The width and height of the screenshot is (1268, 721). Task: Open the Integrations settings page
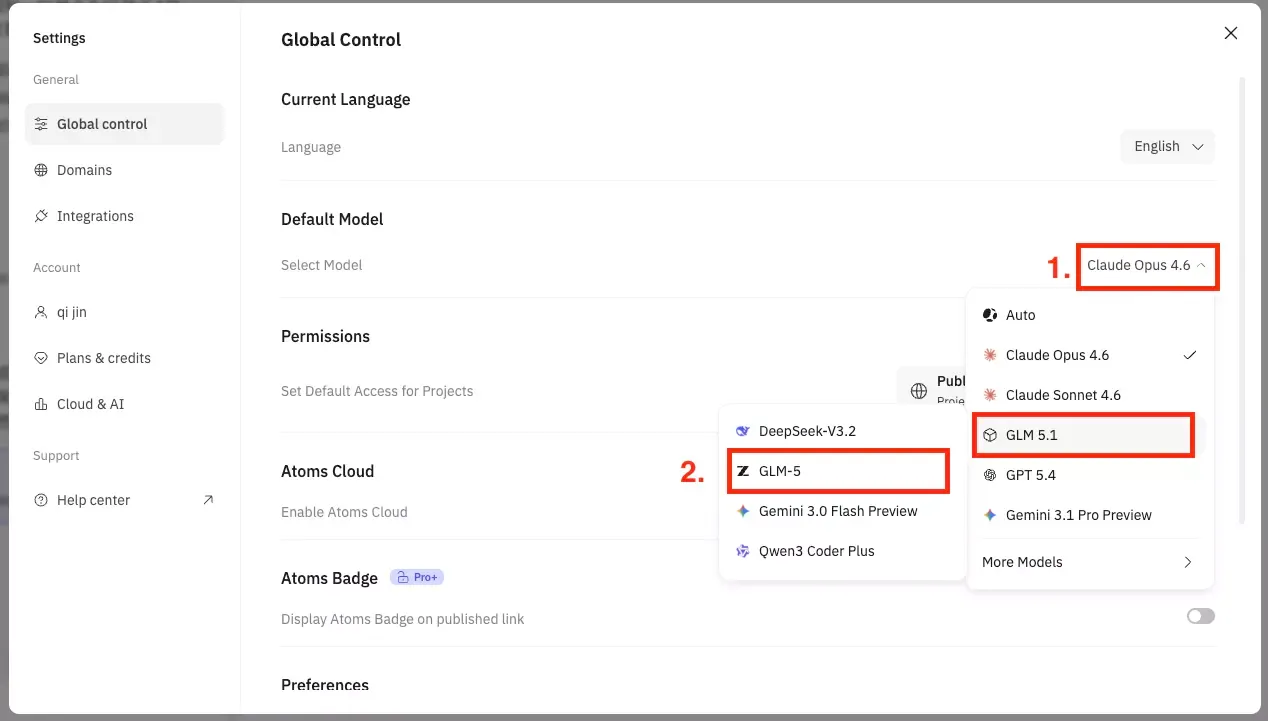(x=125, y=216)
